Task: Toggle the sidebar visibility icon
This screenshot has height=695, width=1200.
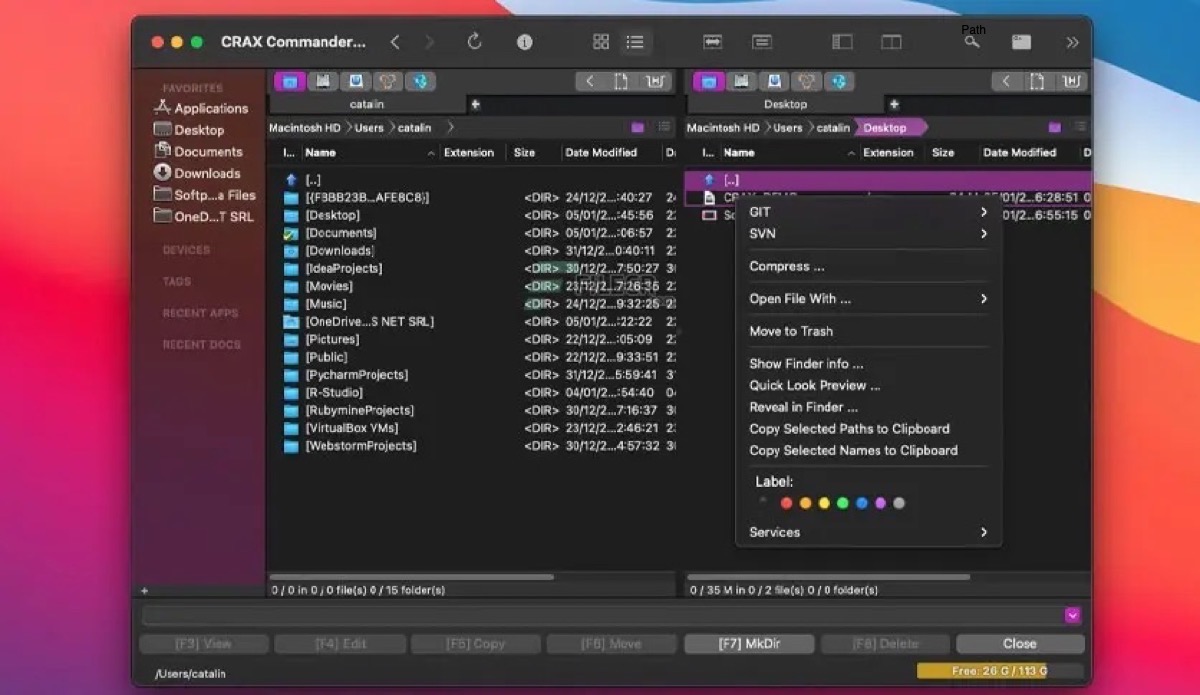Action: (842, 42)
